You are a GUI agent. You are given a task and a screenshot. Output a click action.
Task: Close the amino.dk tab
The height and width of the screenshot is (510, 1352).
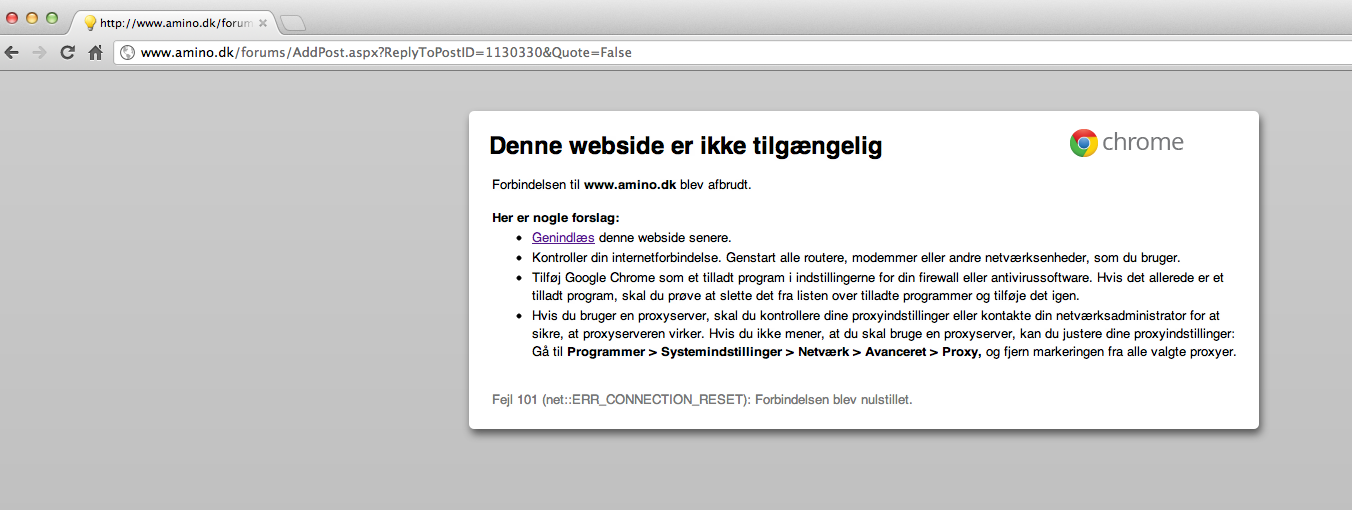click(x=262, y=22)
